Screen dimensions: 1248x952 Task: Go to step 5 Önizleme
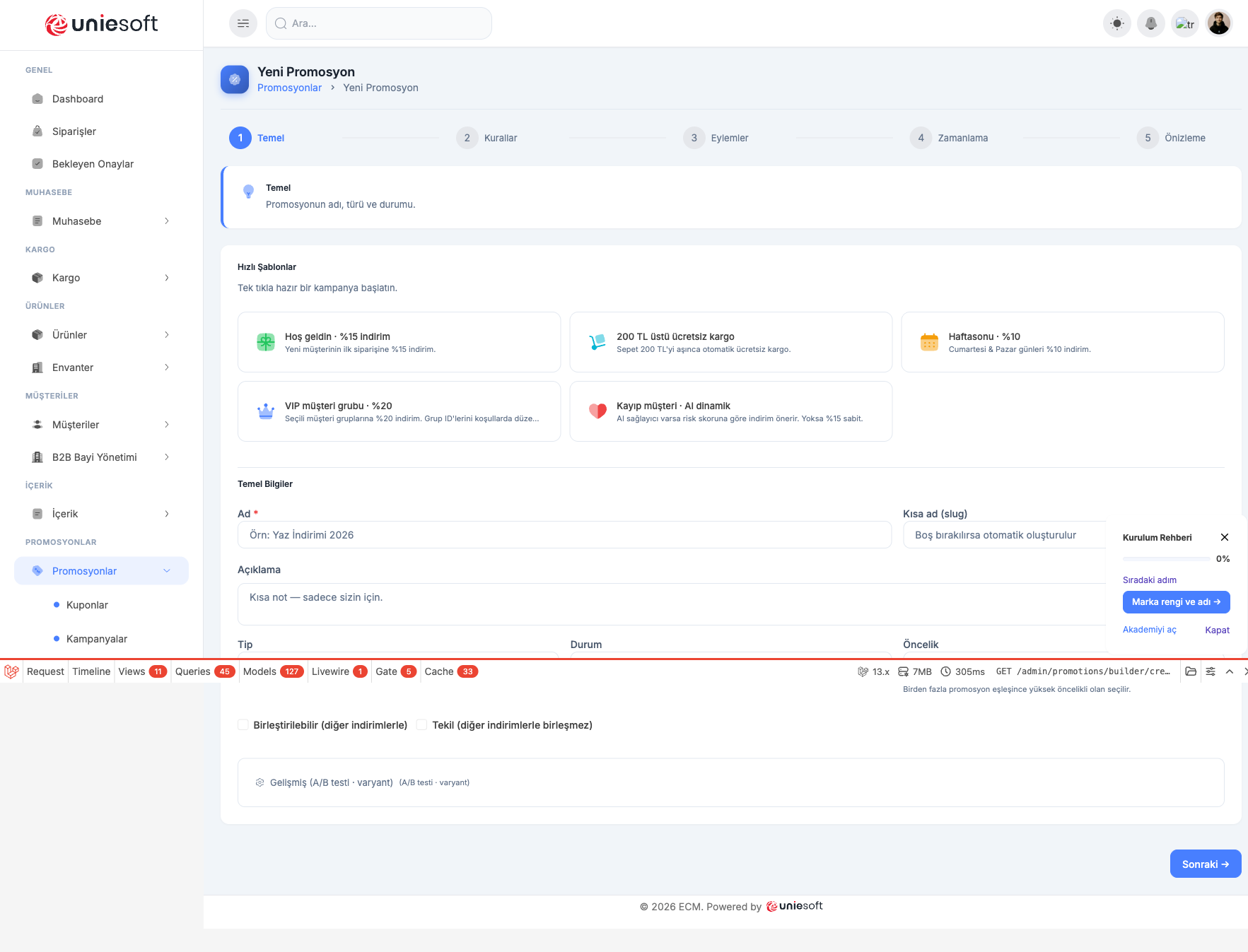(1171, 138)
